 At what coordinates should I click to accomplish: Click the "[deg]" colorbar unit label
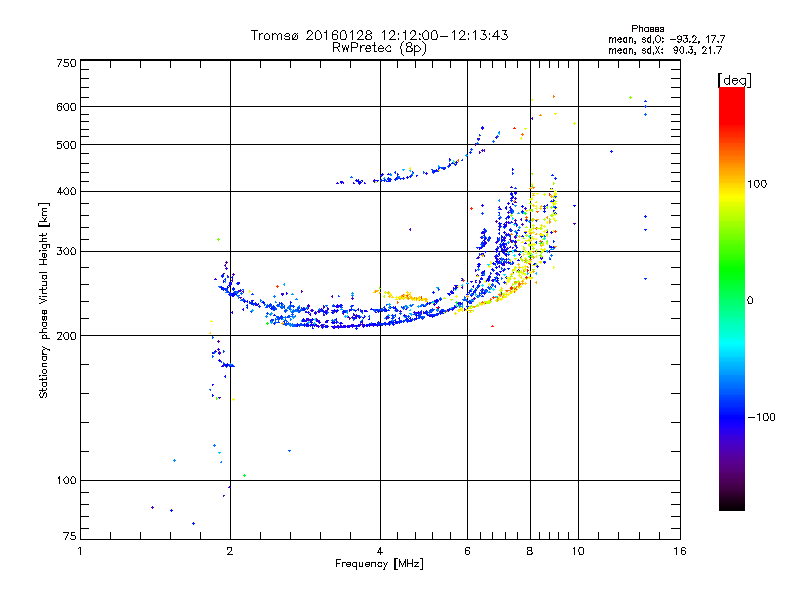pos(734,80)
